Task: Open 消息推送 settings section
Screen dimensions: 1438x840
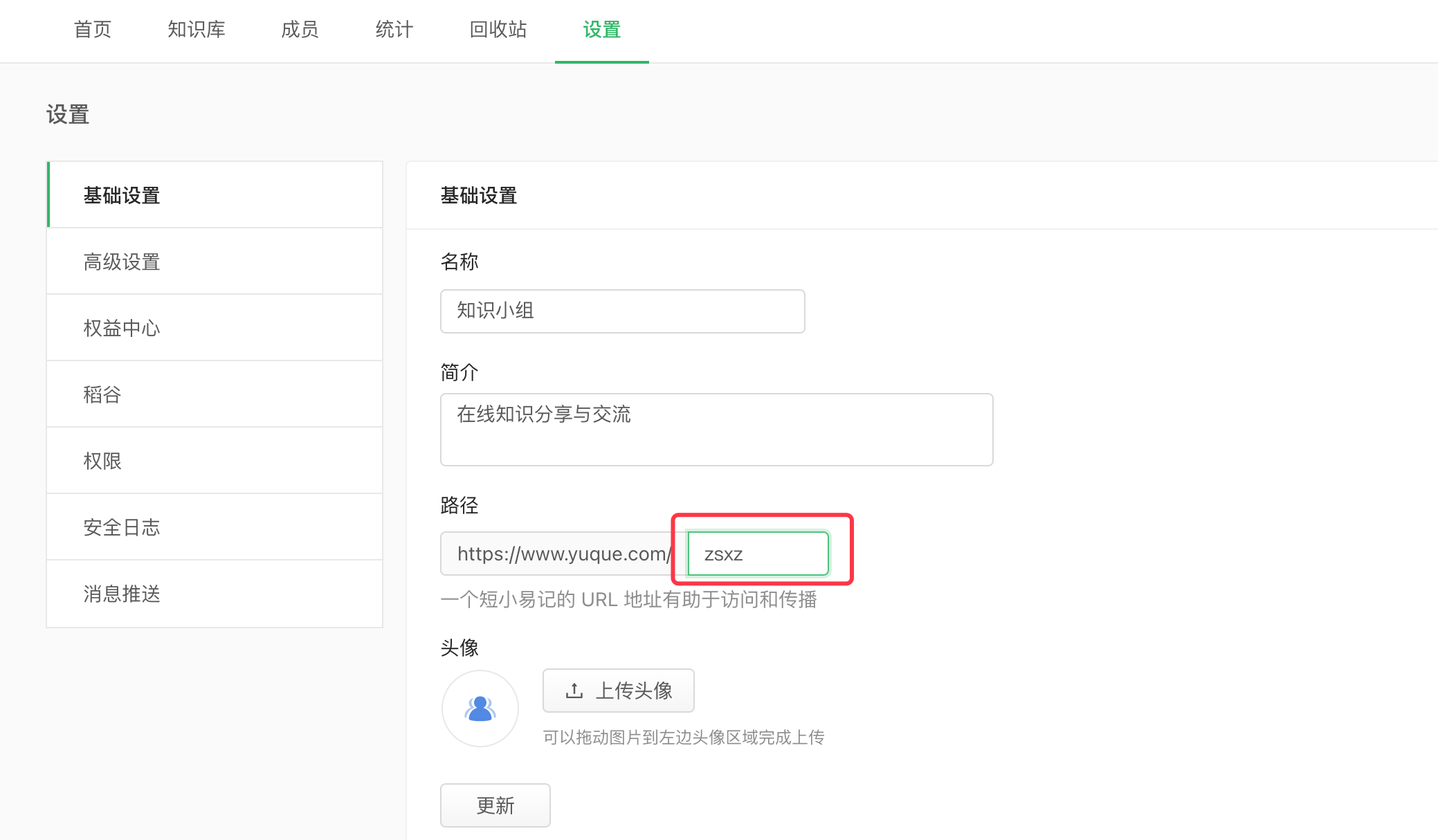Action: tap(215, 594)
